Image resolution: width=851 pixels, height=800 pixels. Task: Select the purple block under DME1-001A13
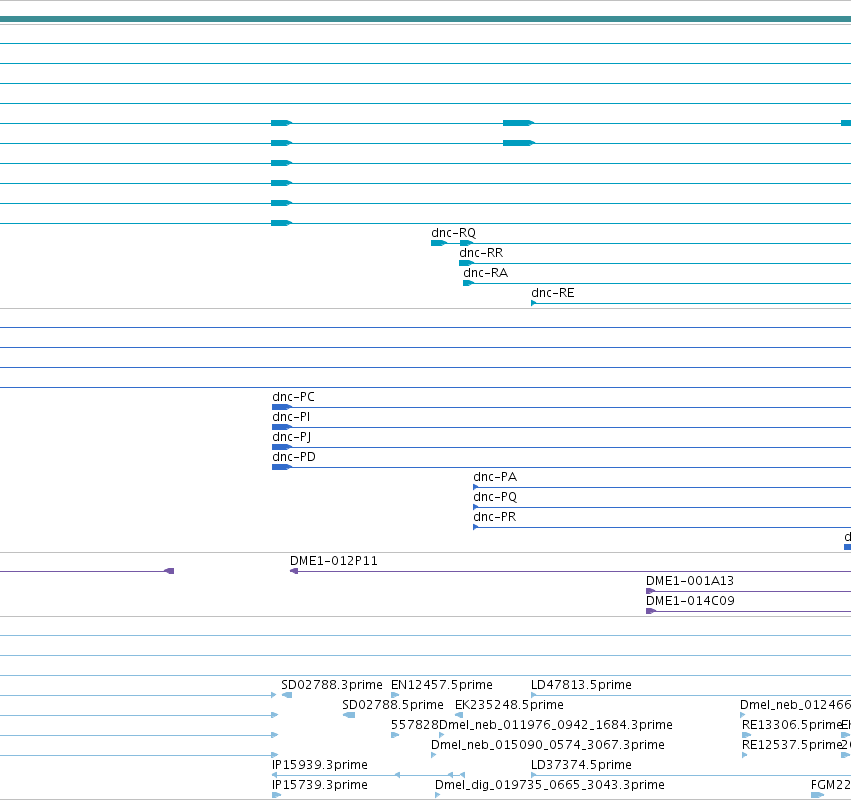[651, 592]
